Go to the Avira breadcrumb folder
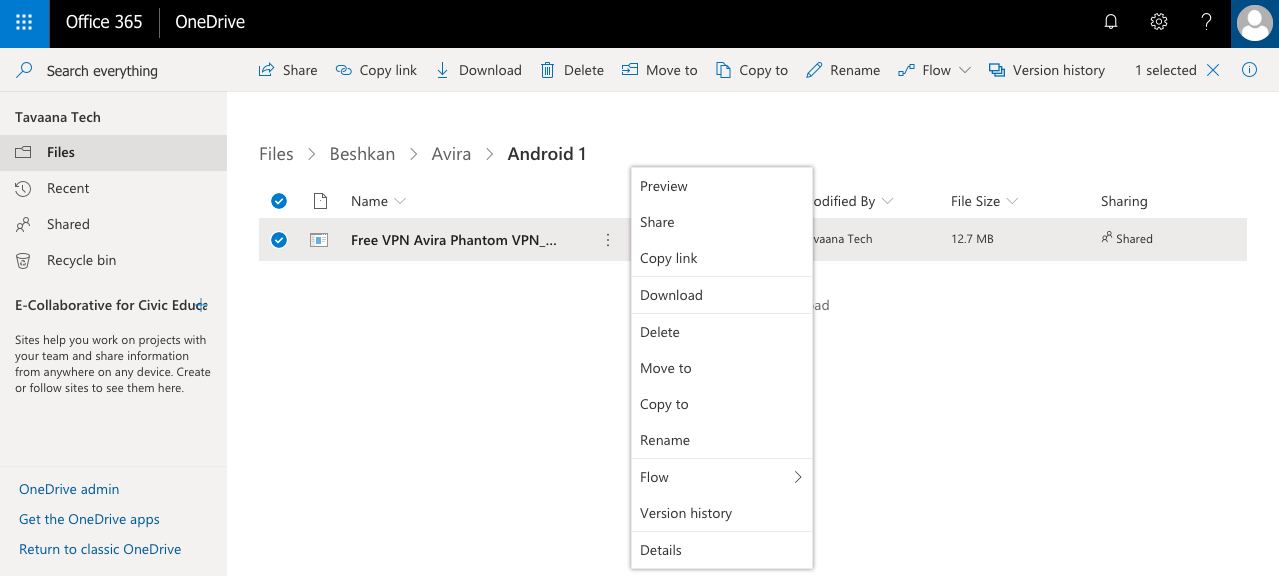1279x576 pixels. (451, 154)
